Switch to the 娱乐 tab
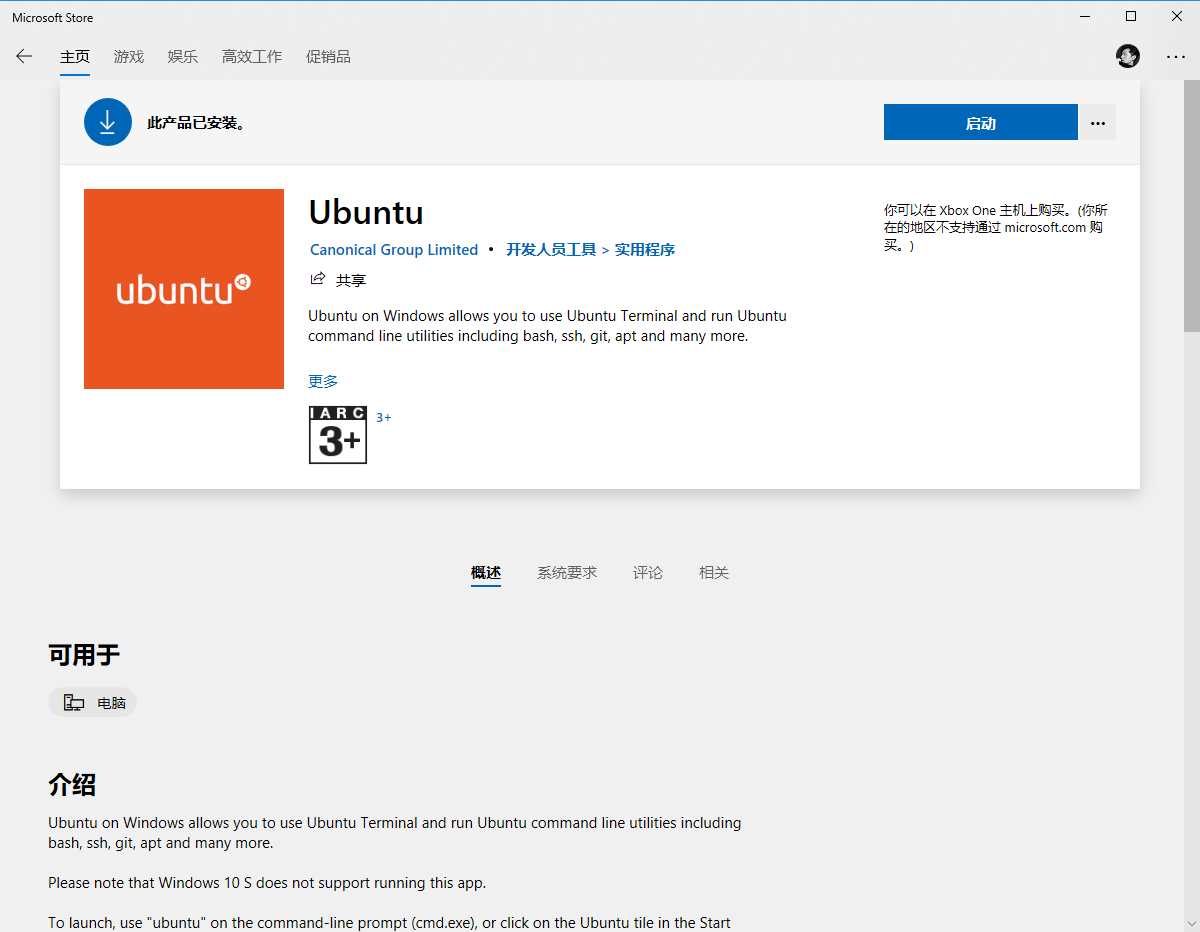Viewport: 1200px width, 932px height. tap(183, 57)
